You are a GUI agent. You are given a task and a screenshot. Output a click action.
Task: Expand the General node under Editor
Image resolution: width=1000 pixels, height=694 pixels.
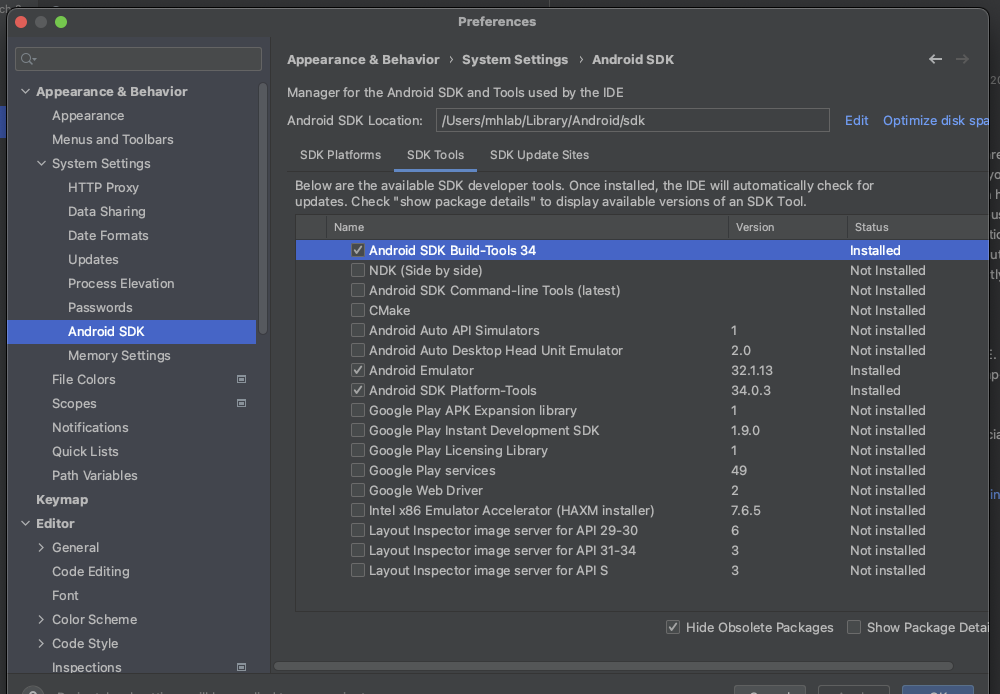click(x=41, y=547)
